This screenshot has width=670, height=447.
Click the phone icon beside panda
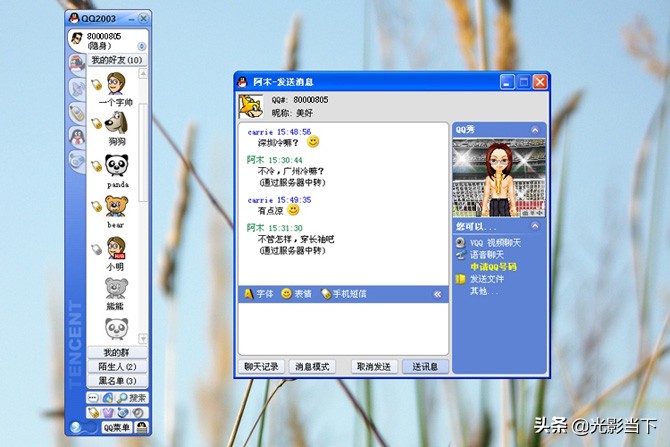(97, 166)
